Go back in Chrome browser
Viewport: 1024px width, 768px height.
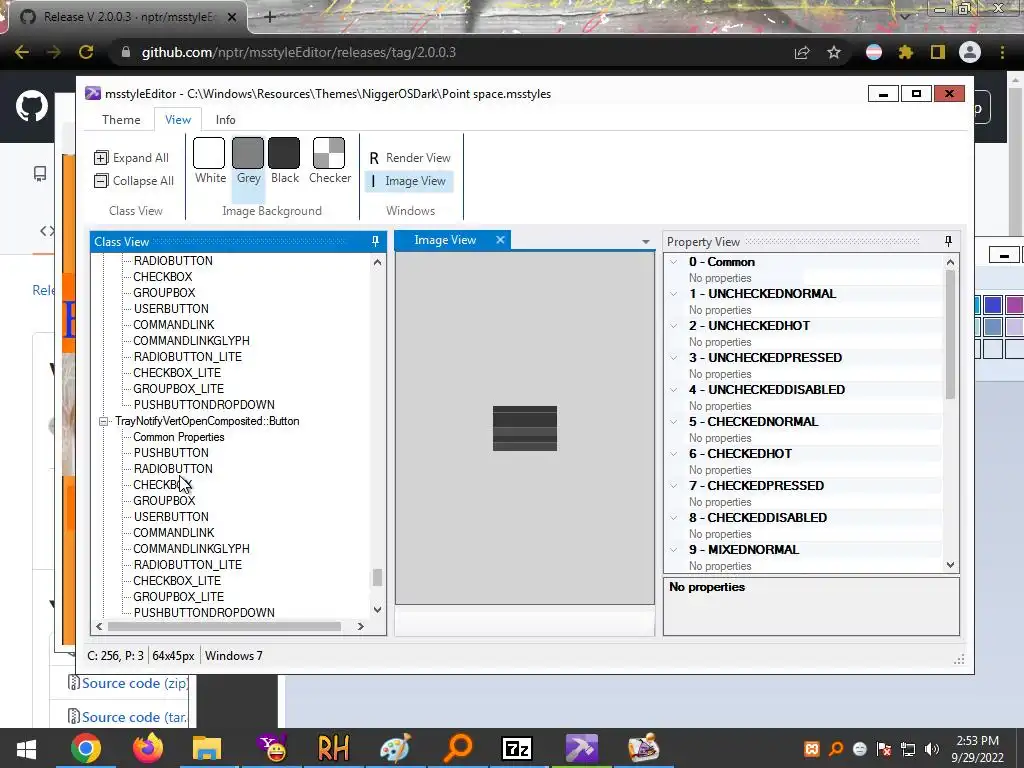click(x=22, y=52)
